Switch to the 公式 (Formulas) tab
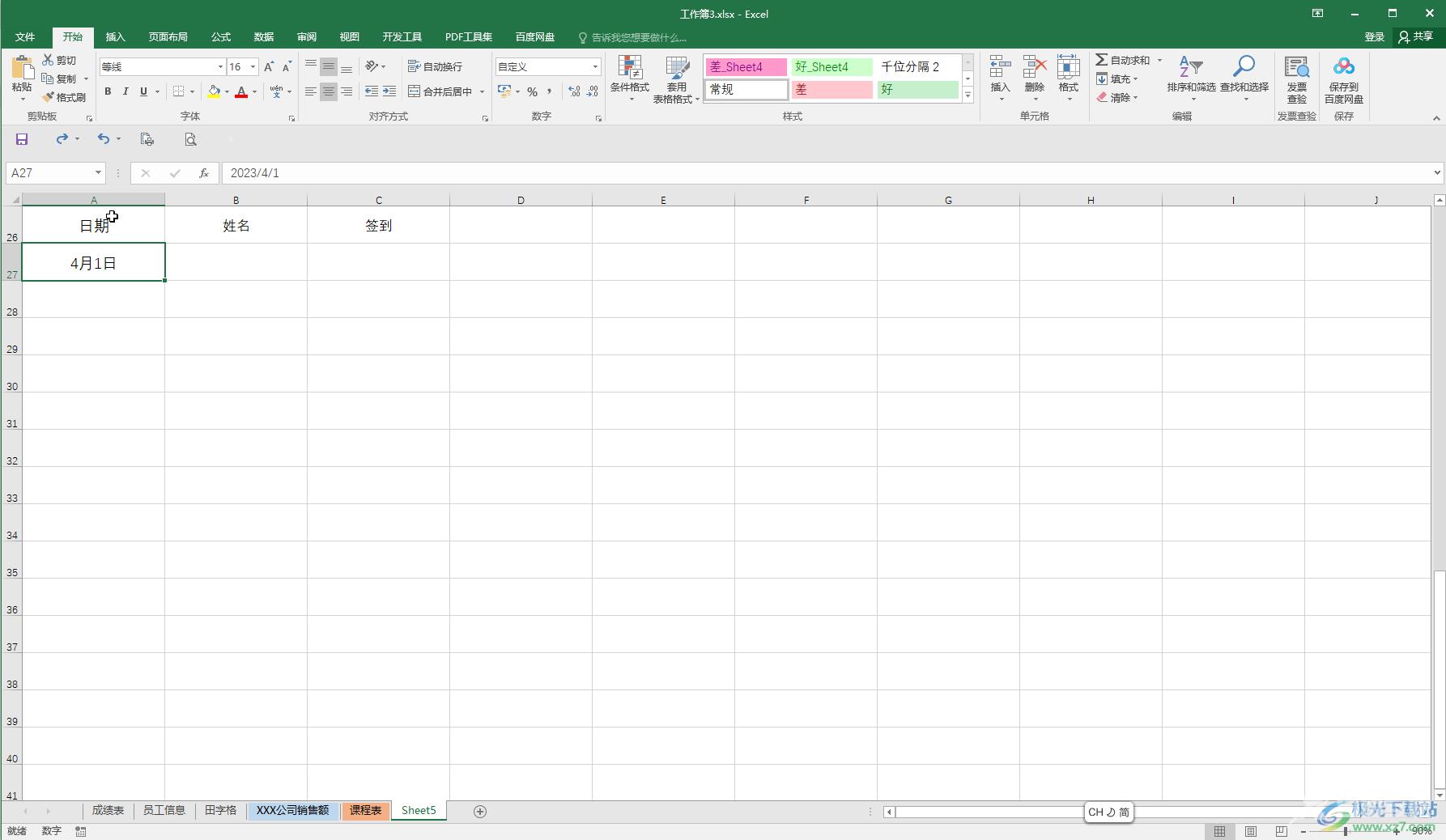This screenshot has height=840, width=1446. (x=221, y=37)
